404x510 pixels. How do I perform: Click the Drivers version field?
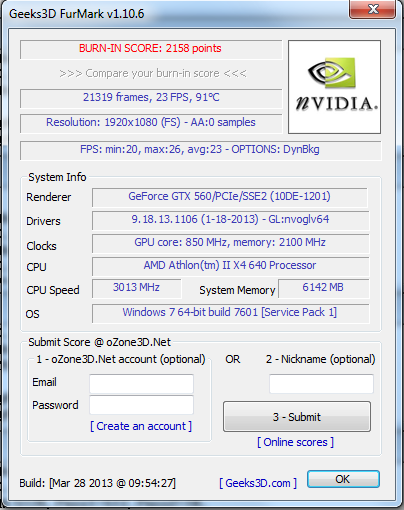[x=231, y=220]
